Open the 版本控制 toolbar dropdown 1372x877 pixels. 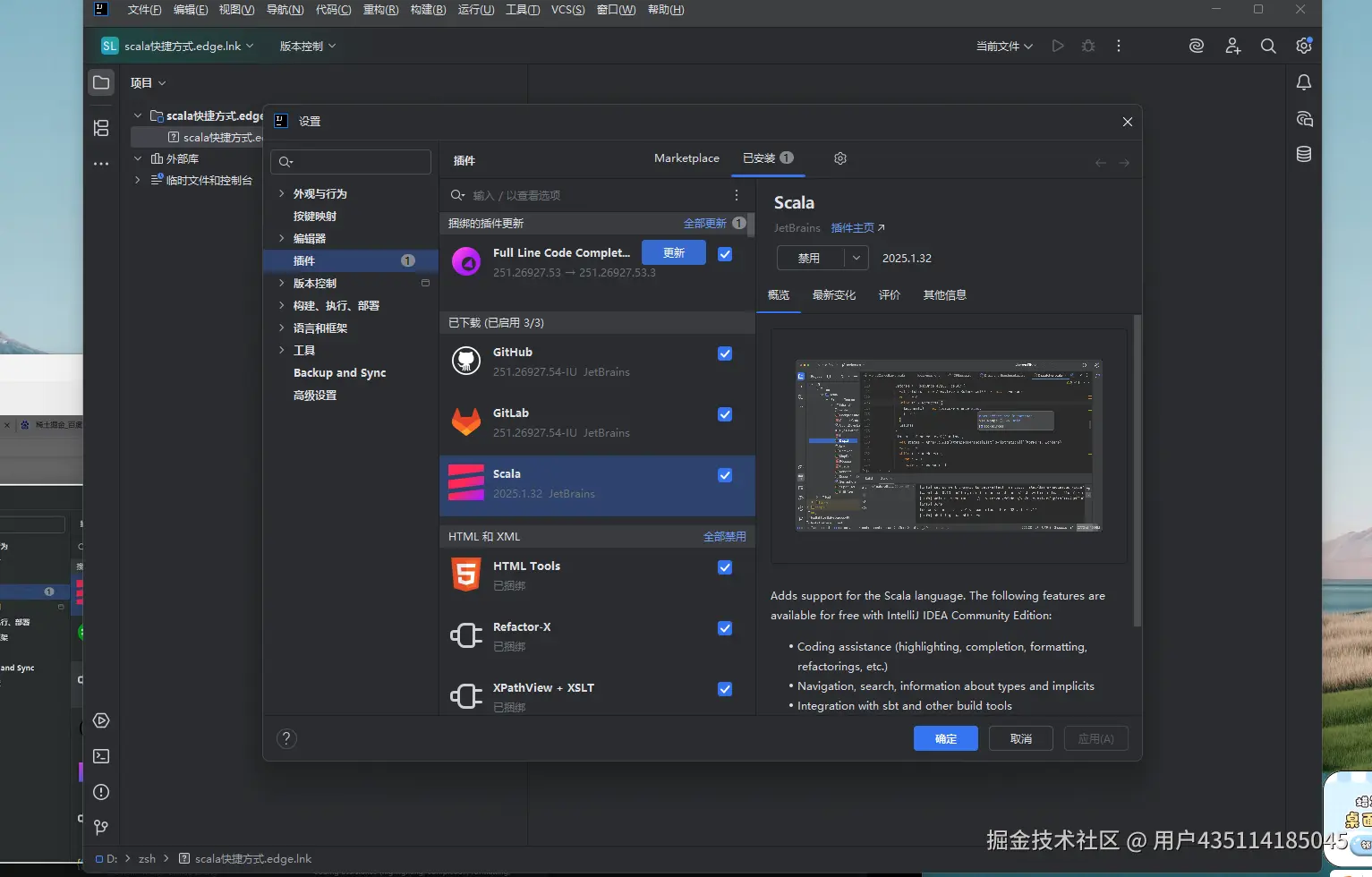click(x=308, y=46)
